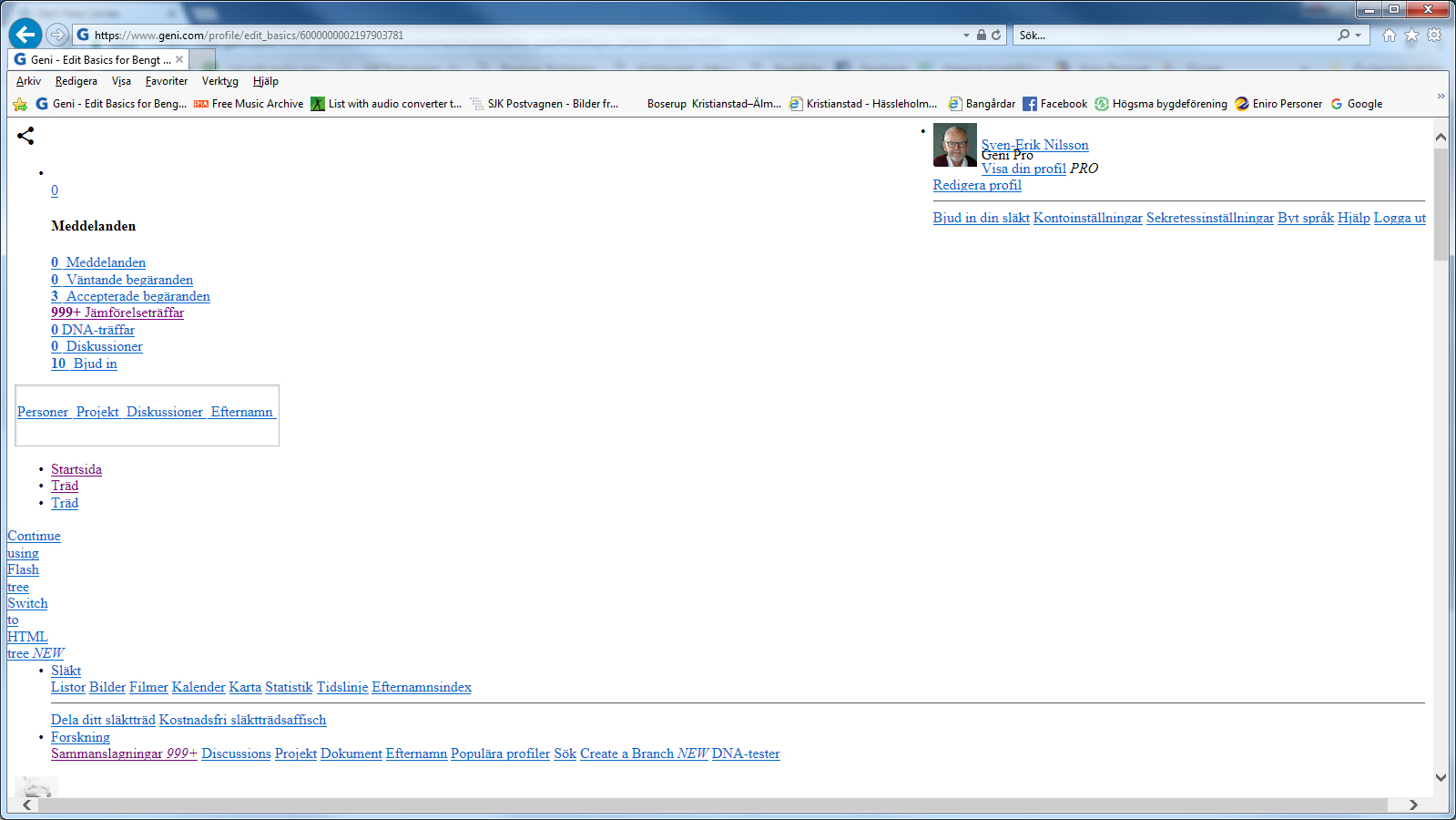
Task: Click the Sök search input field
Action: (1175, 36)
